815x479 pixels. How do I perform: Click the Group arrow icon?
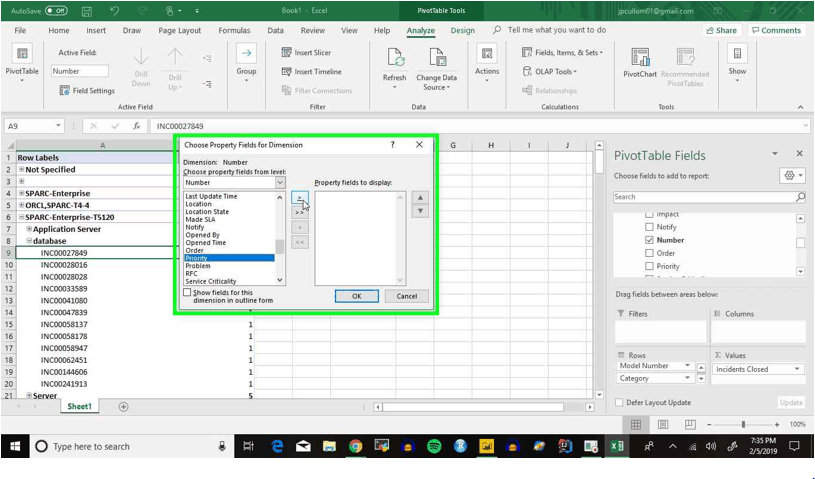coord(246,53)
